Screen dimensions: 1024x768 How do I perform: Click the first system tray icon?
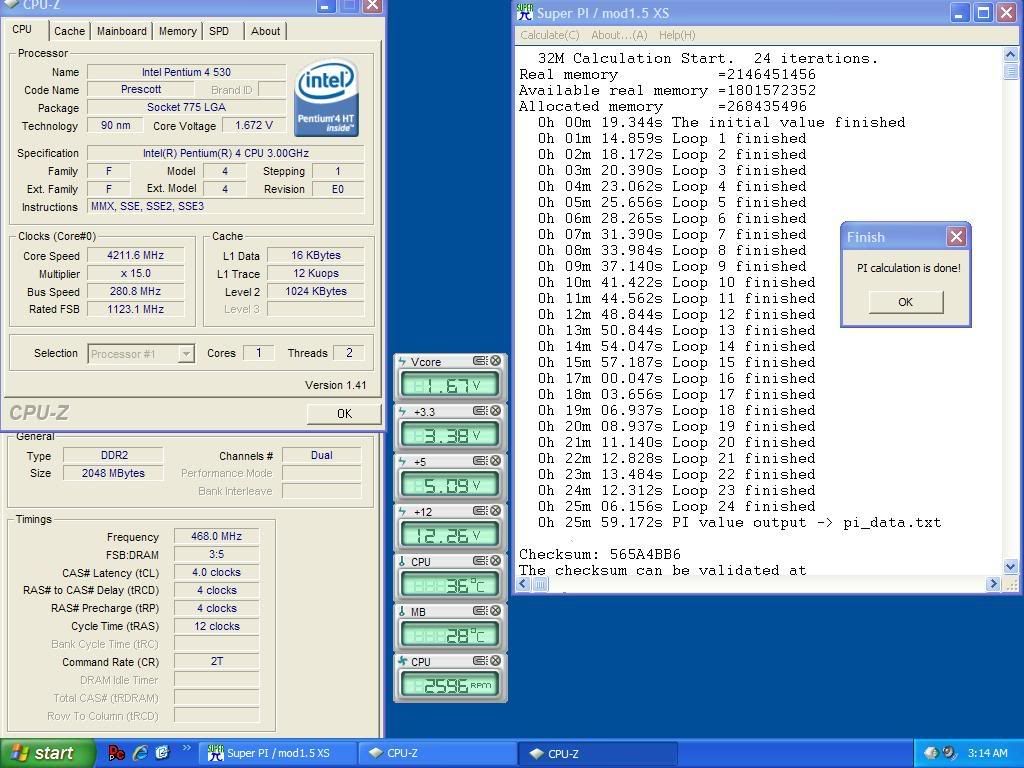(931, 753)
